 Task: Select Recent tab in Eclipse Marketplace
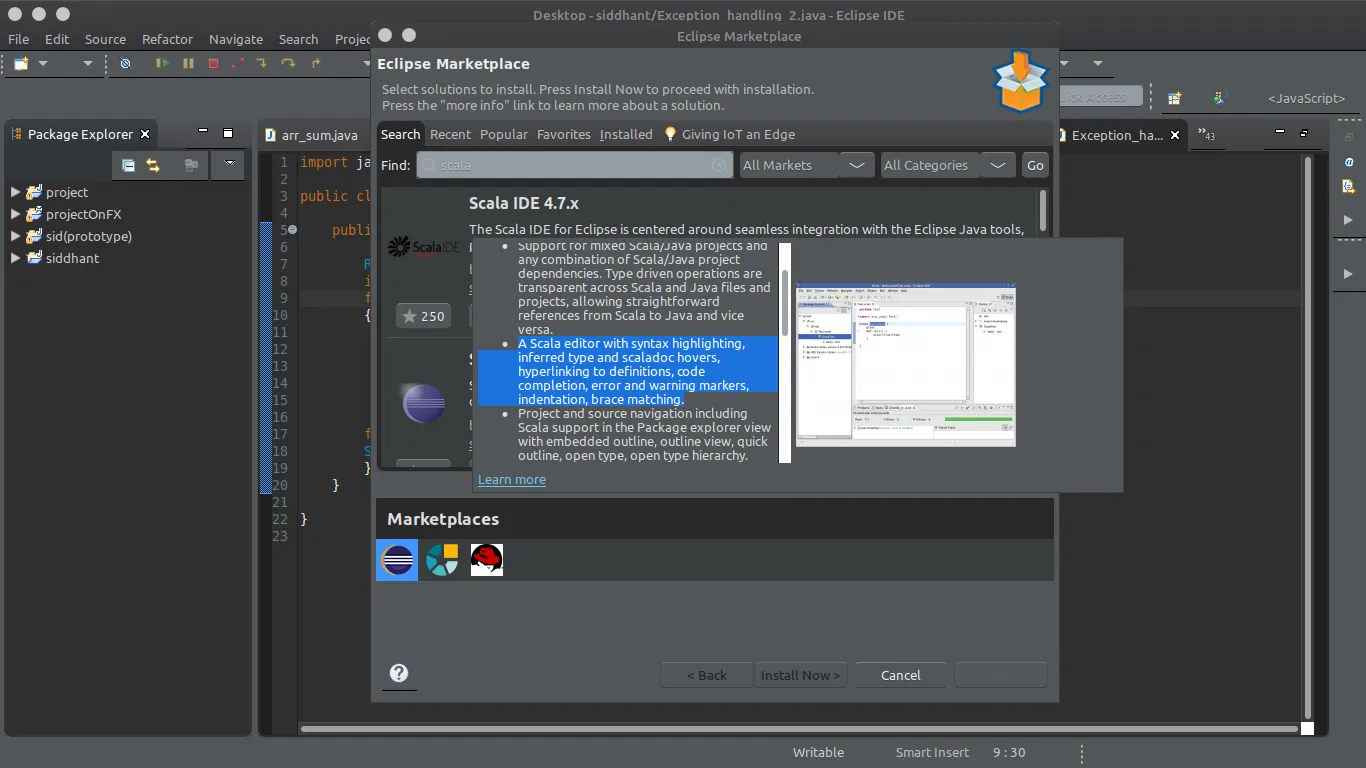pyautogui.click(x=450, y=134)
